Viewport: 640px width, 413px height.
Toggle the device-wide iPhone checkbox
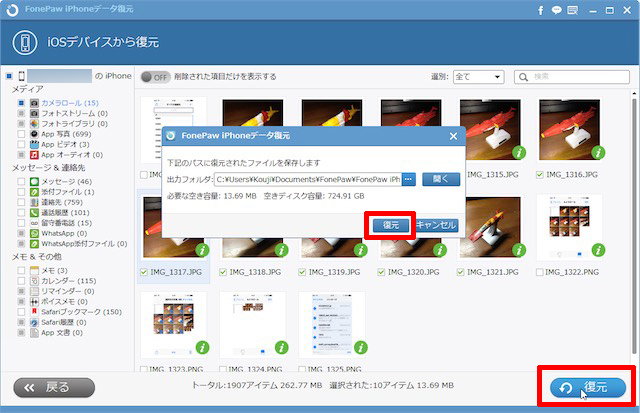point(9,76)
